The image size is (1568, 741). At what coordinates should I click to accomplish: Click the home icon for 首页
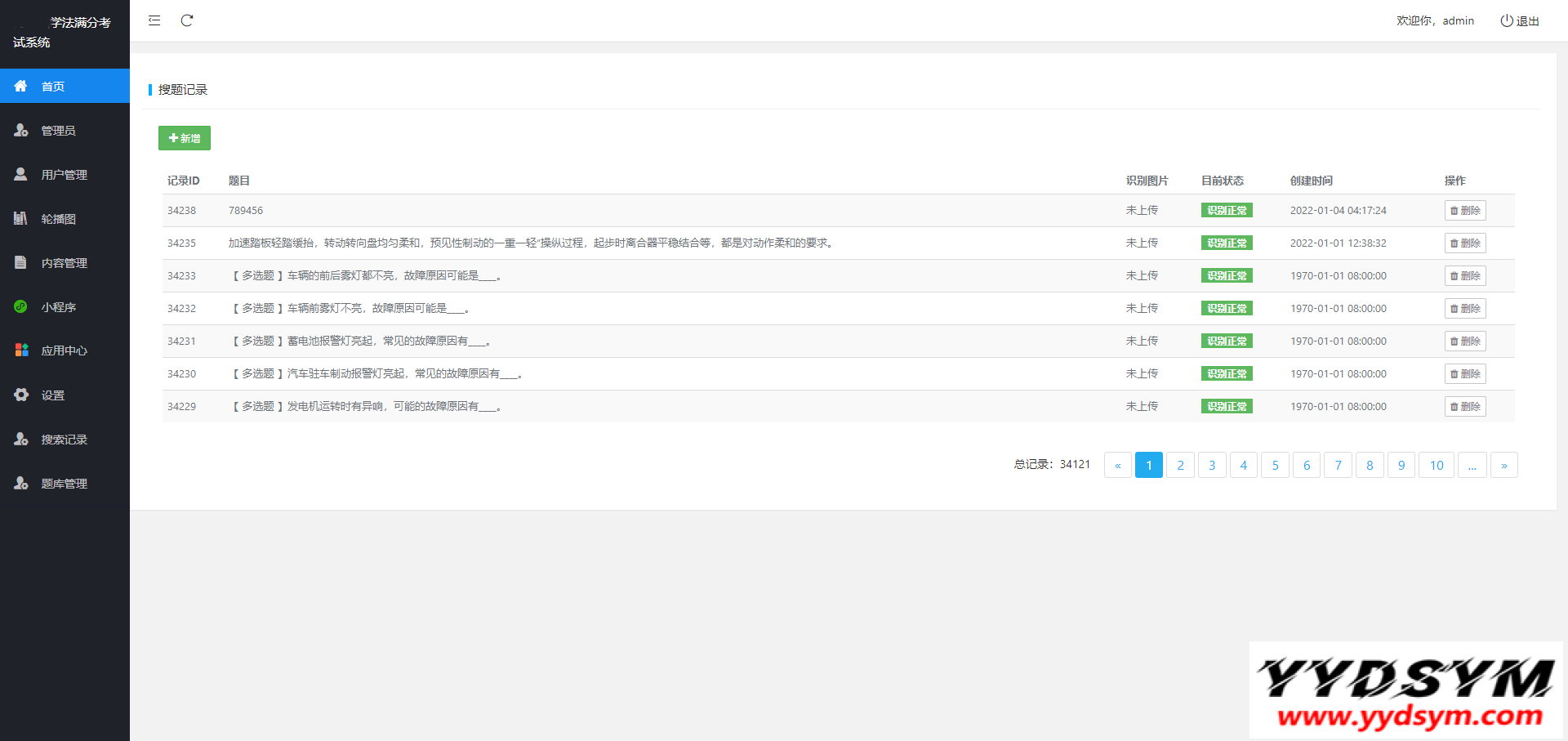(21, 86)
